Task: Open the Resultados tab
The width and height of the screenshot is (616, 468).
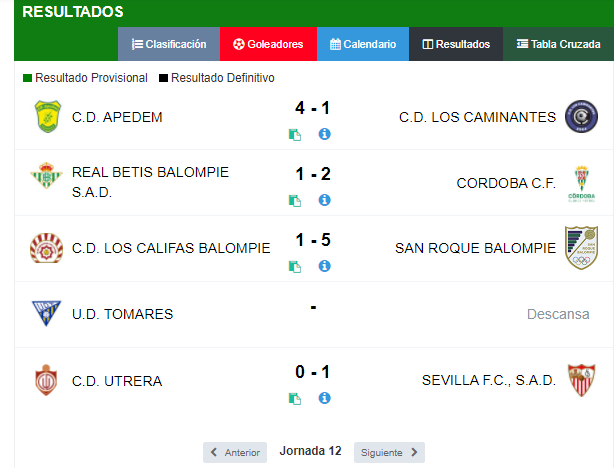Action: (456, 44)
